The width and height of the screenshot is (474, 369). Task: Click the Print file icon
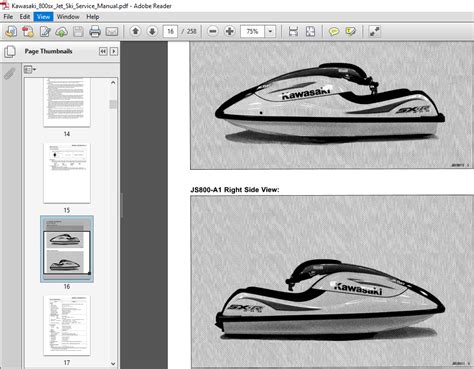click(95, 32)
